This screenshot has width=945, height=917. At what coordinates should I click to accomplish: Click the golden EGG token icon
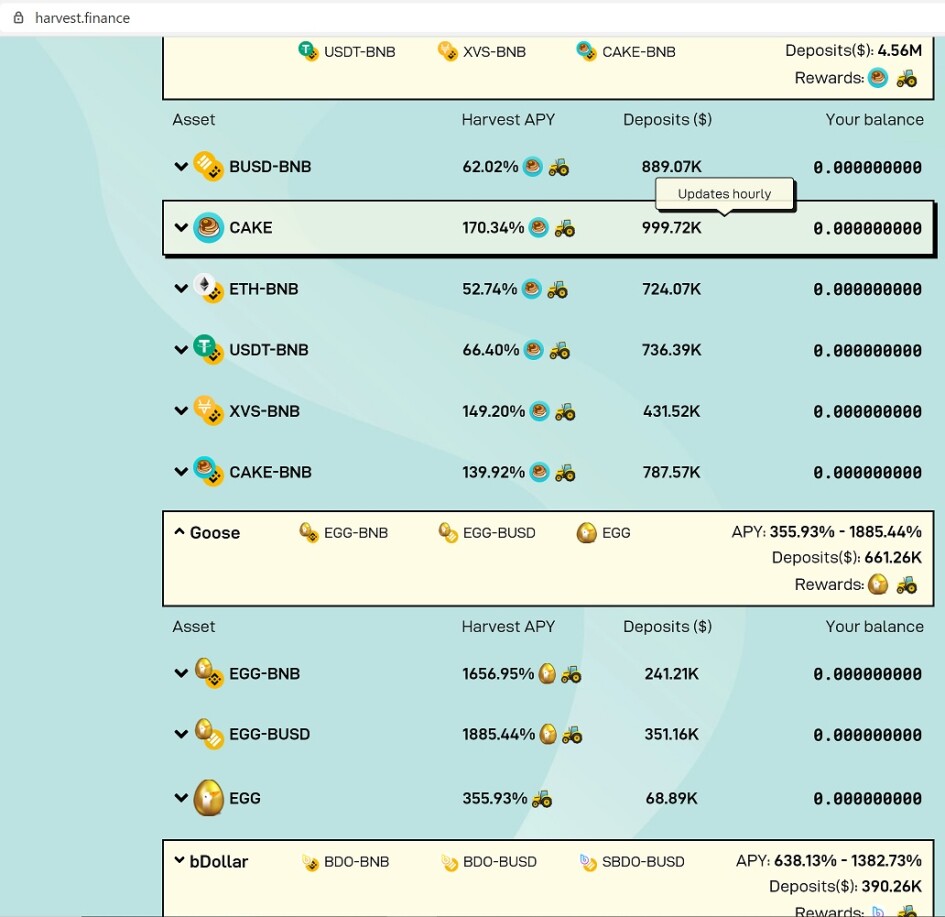tap(208, 798)
